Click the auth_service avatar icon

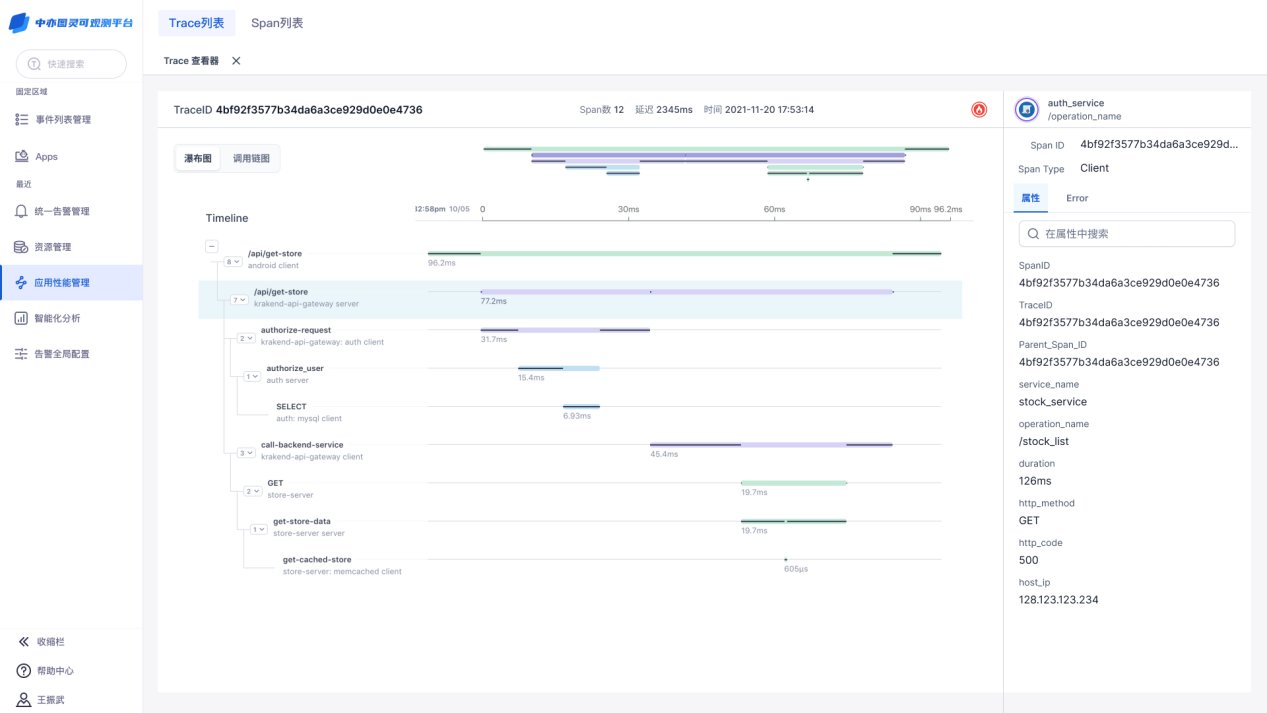tap(1026, 110)
